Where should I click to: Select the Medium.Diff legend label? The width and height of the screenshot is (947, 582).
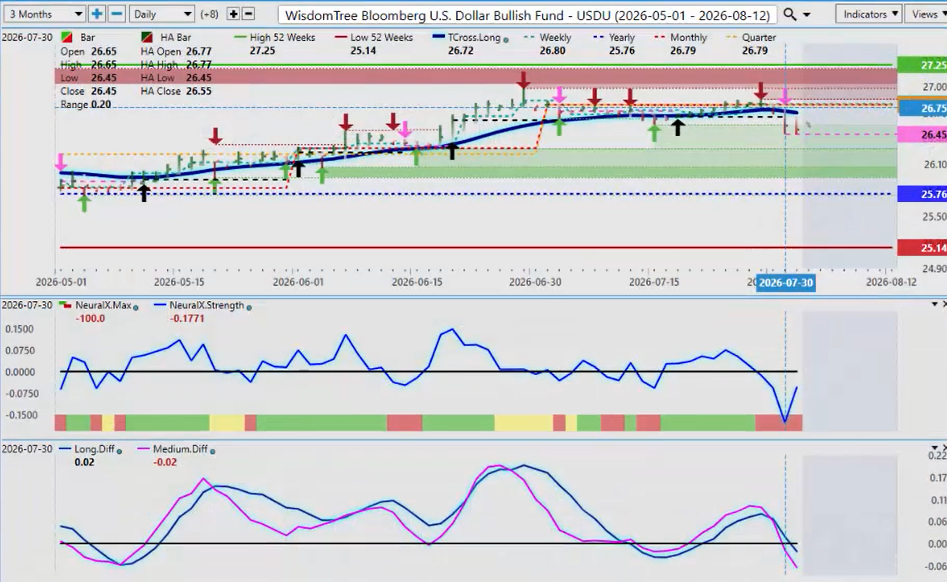click(x=180, y=449)
